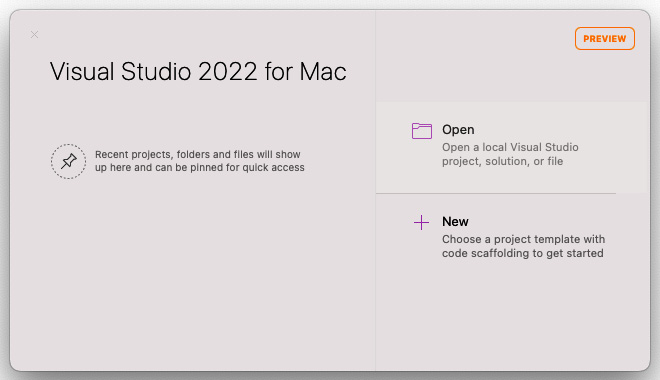Click the 'Recent projects, folders and files' message
This screenshot has width=660, height=380.
pyautogui.click(x=200, y=161)
